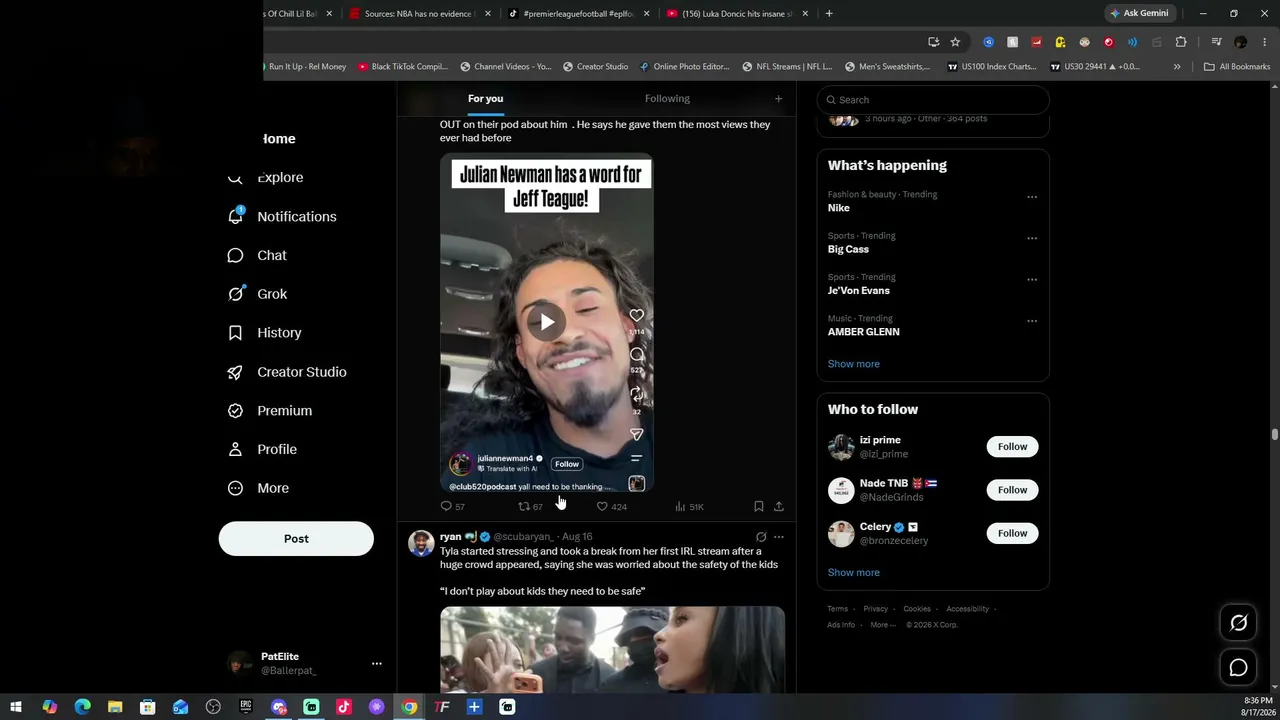The image size is (1280, 720).
Task: Open All Bookmarks folder
Action: pos(1237,67)
